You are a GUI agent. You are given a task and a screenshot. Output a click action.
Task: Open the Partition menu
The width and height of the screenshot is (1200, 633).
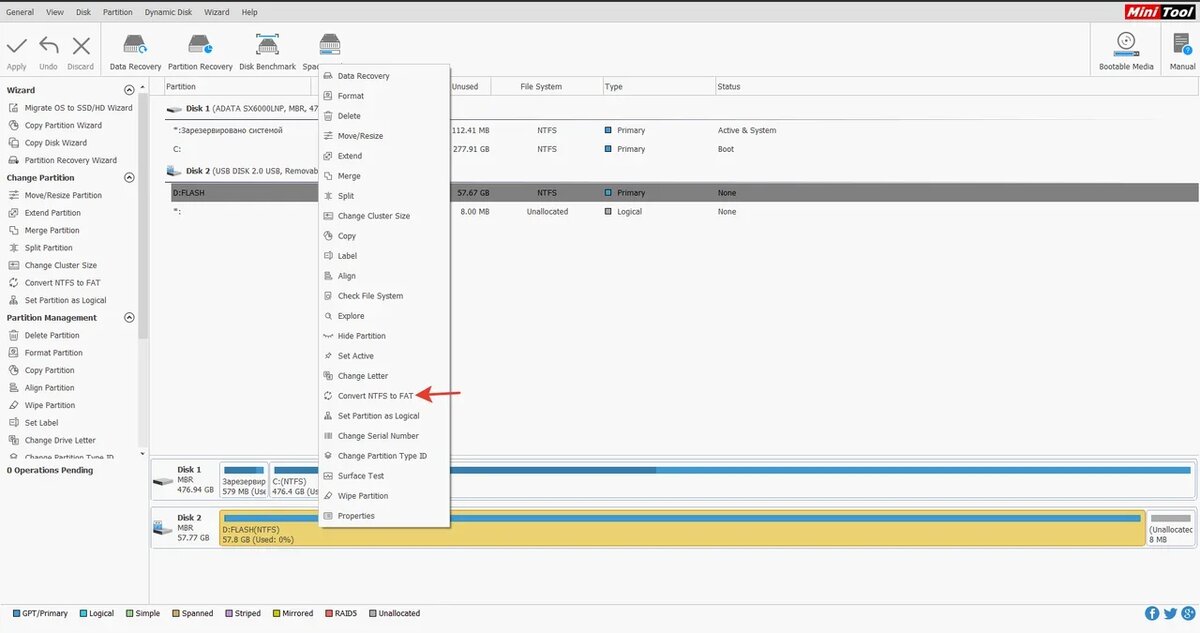click(117, 12)
